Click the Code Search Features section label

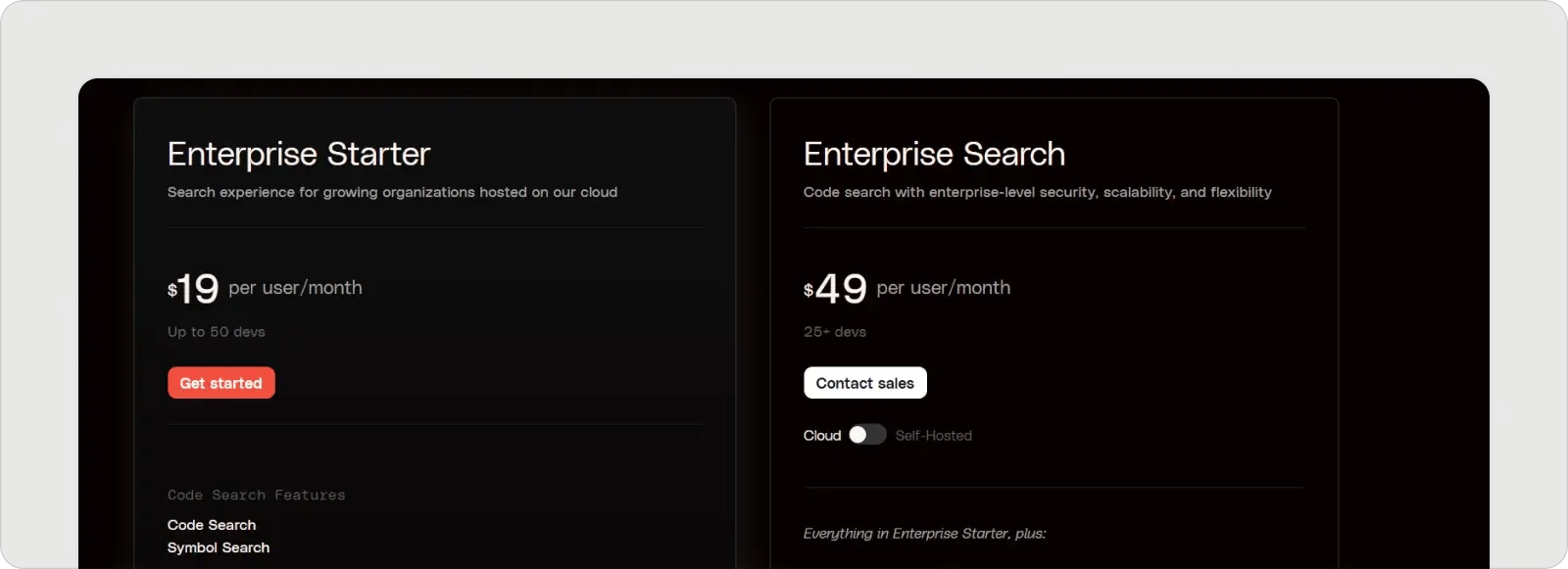[256, 496]
